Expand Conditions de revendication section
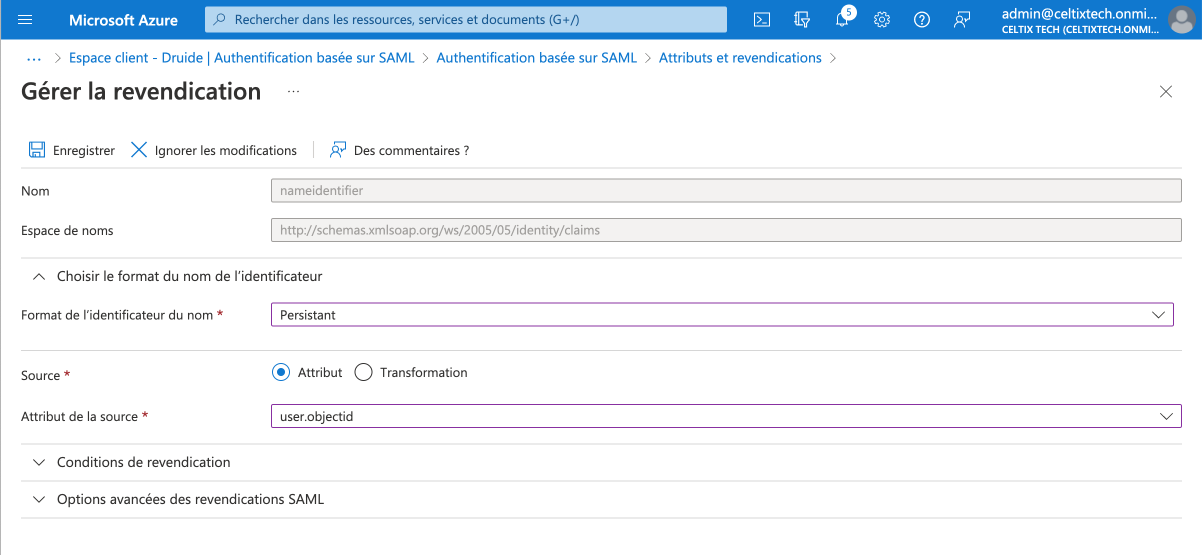This screenshot has width=1202, height=555. click(x=143, y=462)
